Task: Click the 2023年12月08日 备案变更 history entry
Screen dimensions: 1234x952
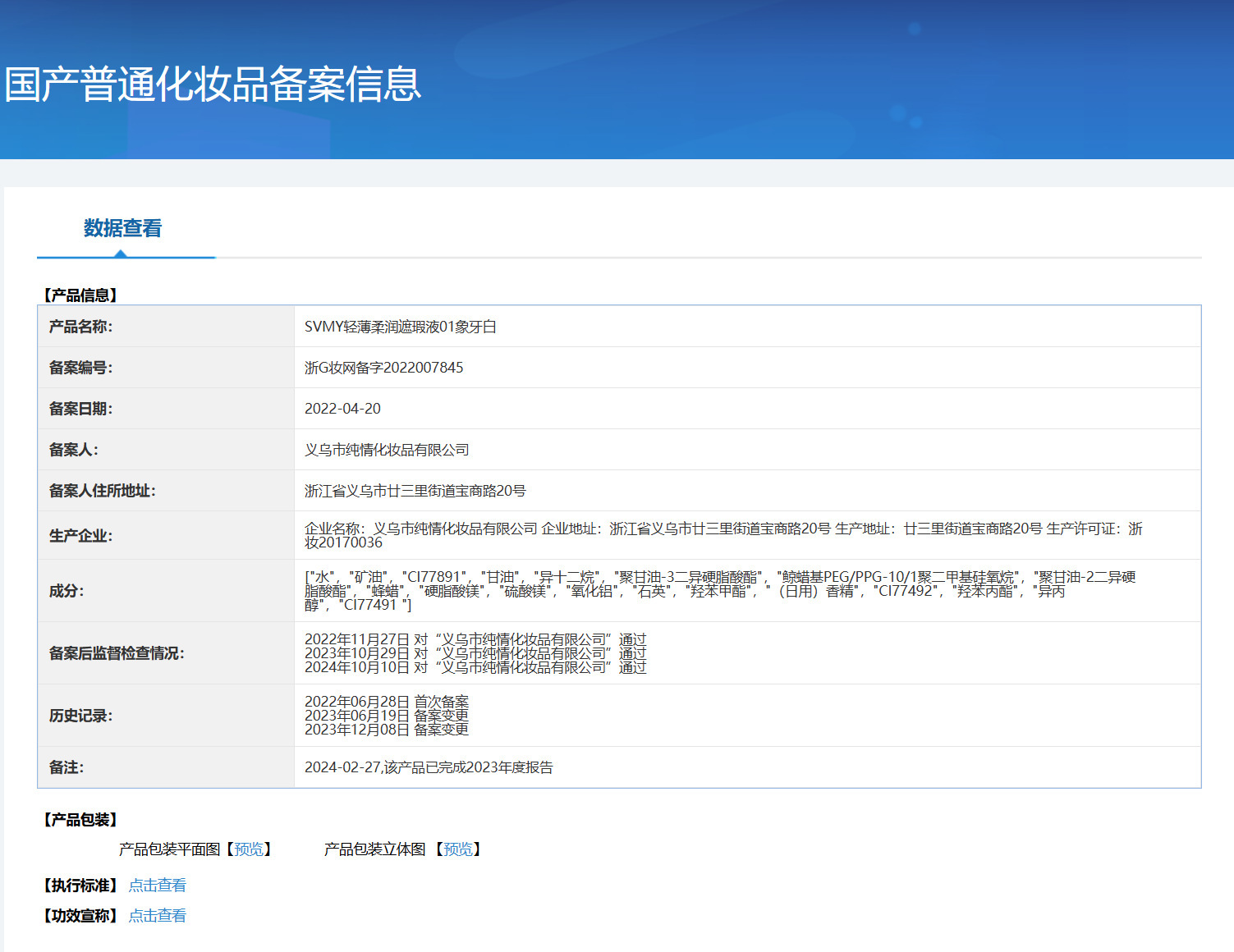Action: click(387, 730)
